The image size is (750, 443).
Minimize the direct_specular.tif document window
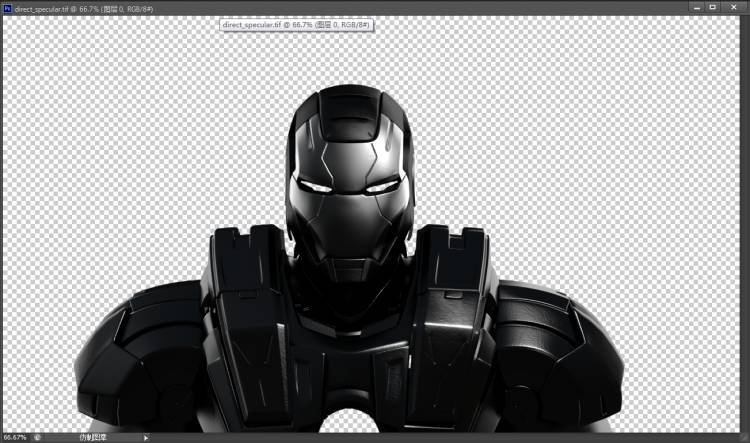[697, 7]
